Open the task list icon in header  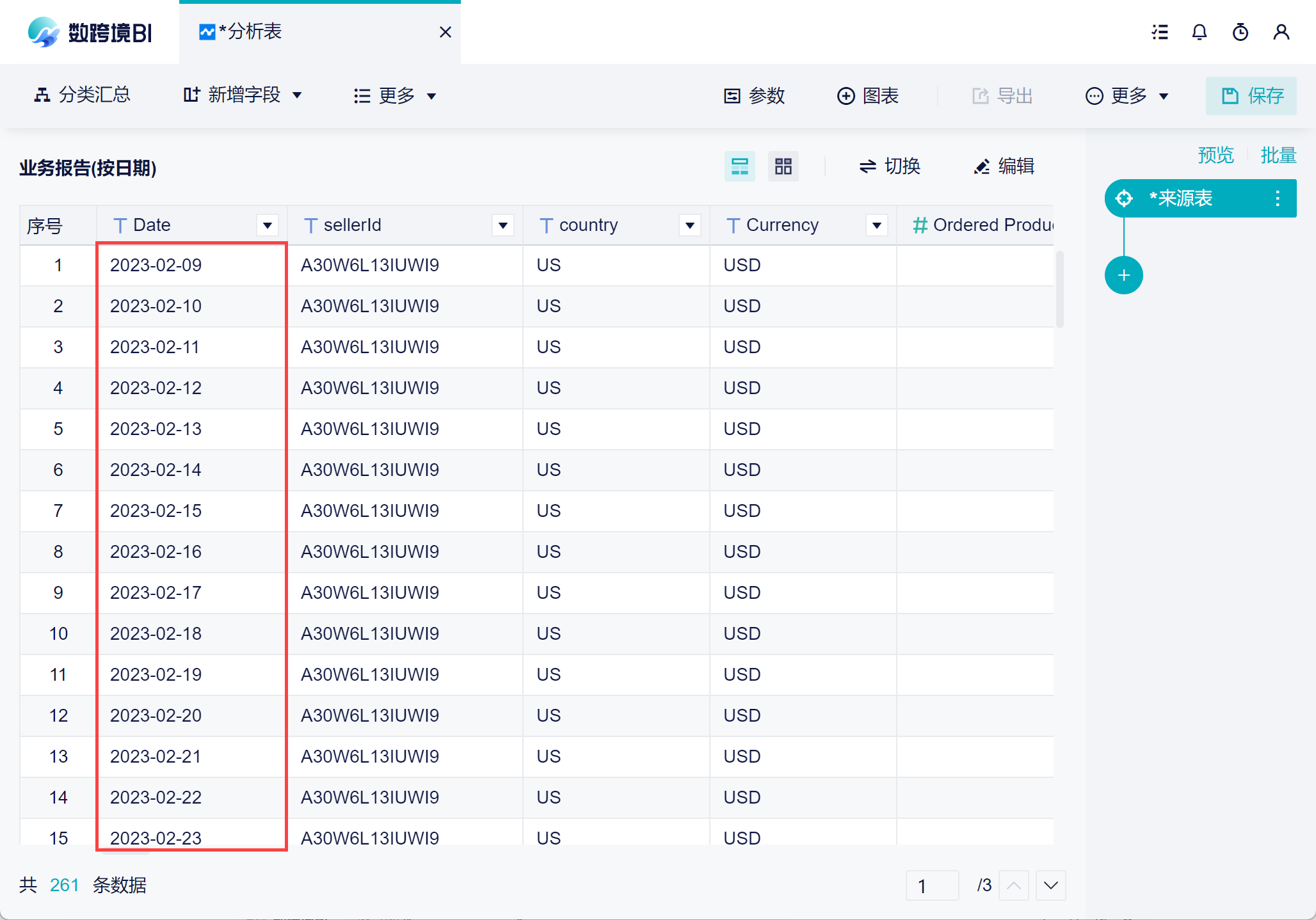1159,32
